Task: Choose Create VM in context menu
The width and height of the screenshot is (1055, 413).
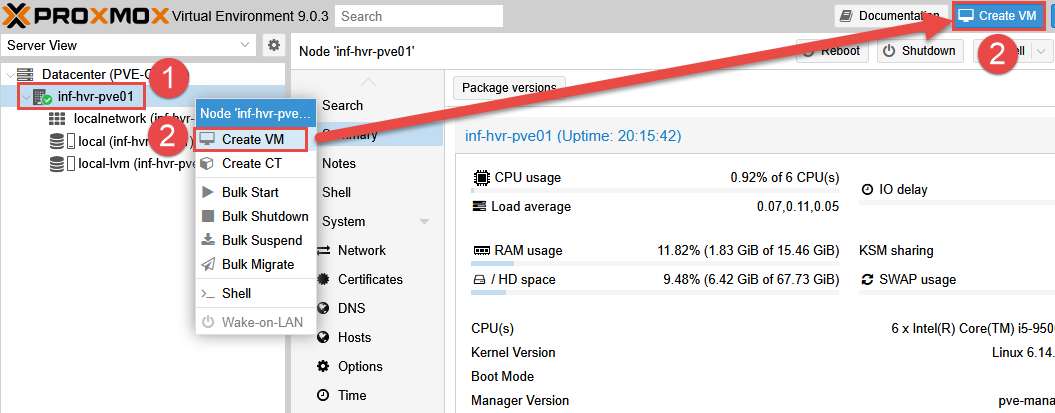Action: pyautogui.click(x=254, y=139)
